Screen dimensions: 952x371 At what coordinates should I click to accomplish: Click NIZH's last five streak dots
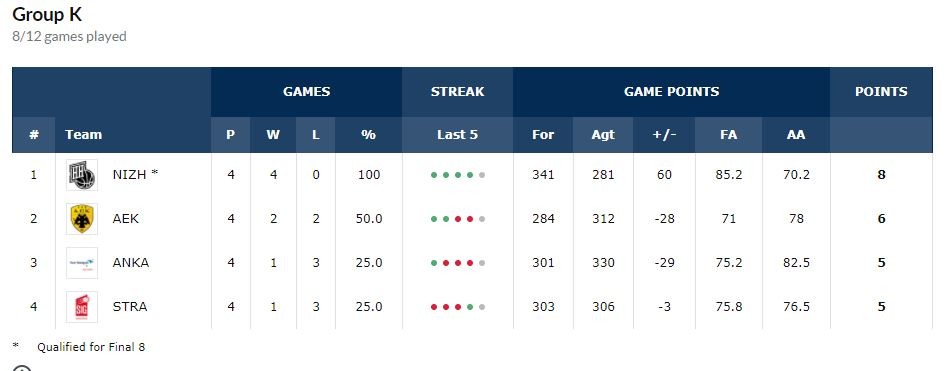click(458, 175)
